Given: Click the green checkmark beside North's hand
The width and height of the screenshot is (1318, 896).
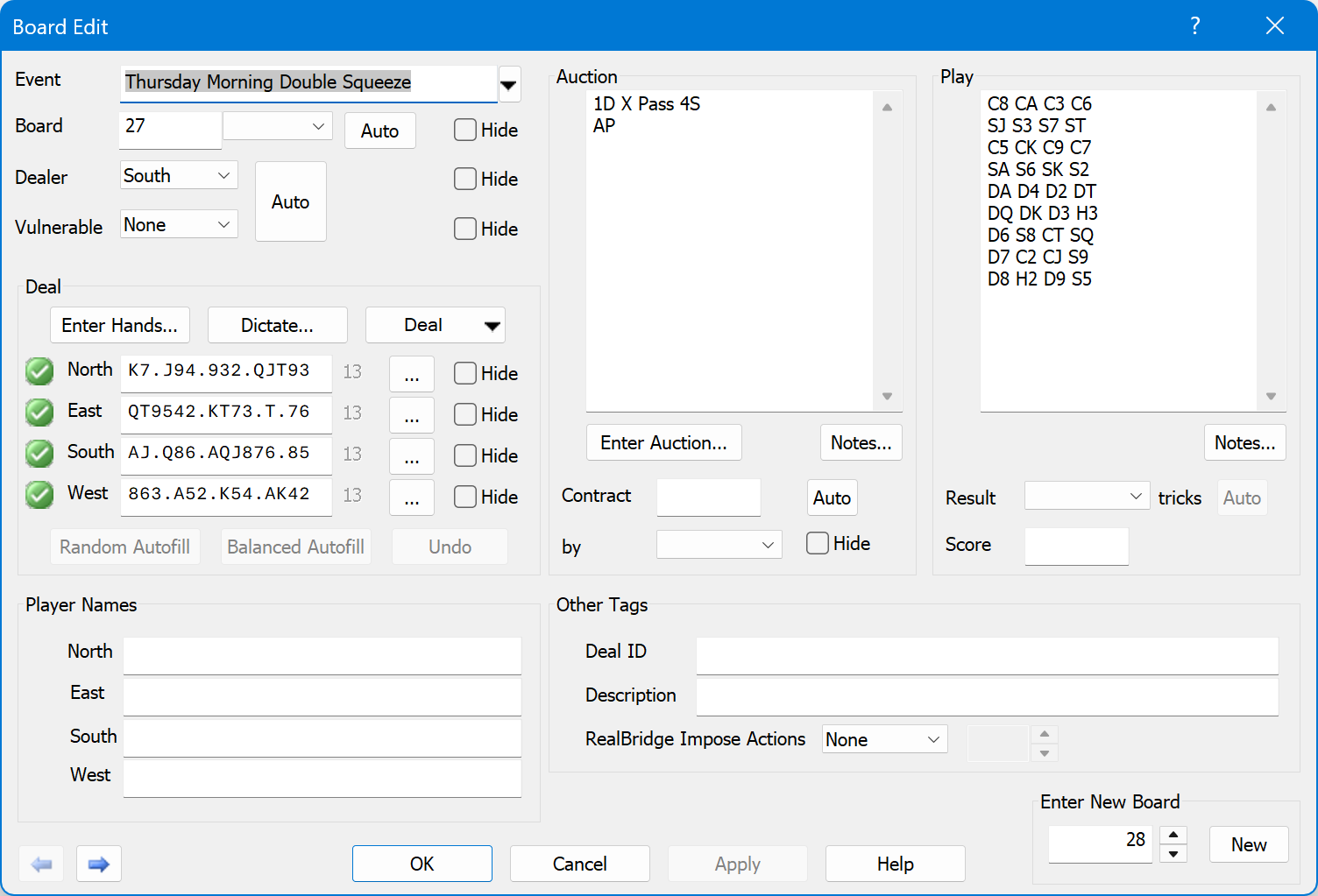Looking at the screenshot, I should (39, 371).
